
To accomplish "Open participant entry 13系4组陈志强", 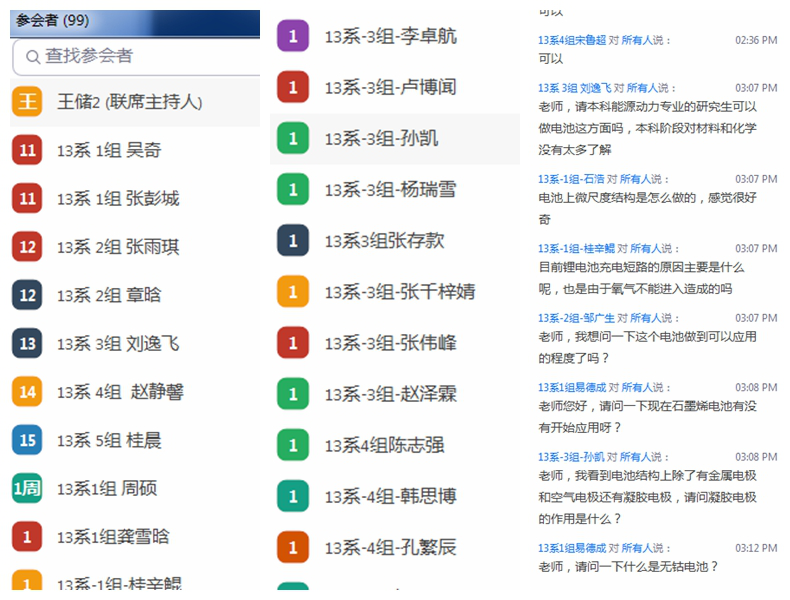I will [x=384, y=445].
